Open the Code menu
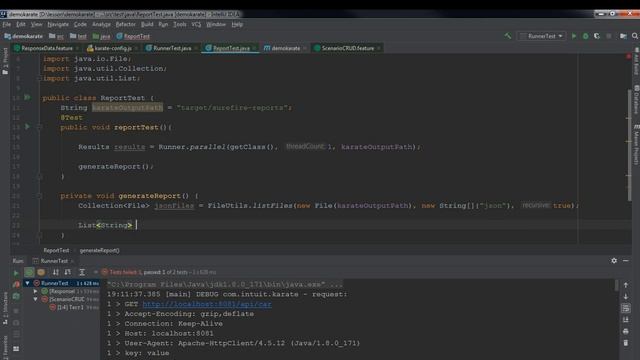This screenshot has width=640, height=360. [x=80, y=24]
